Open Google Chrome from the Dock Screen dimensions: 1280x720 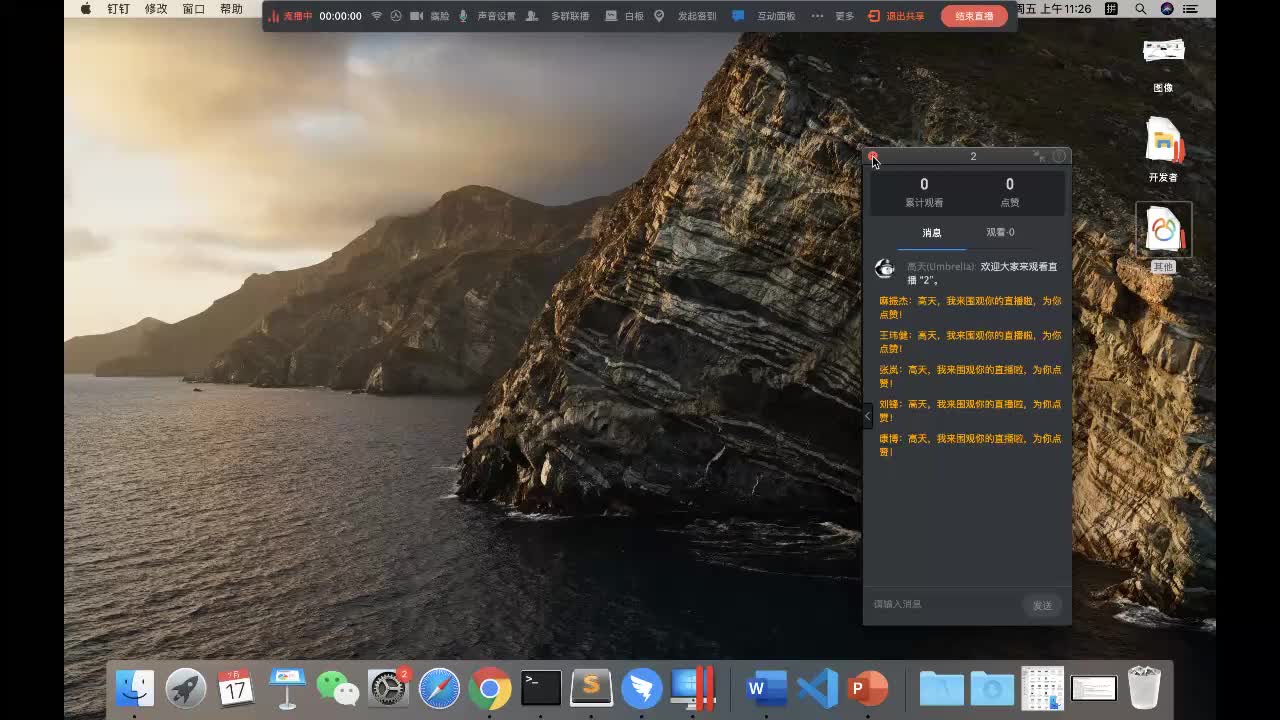(490, 688)
